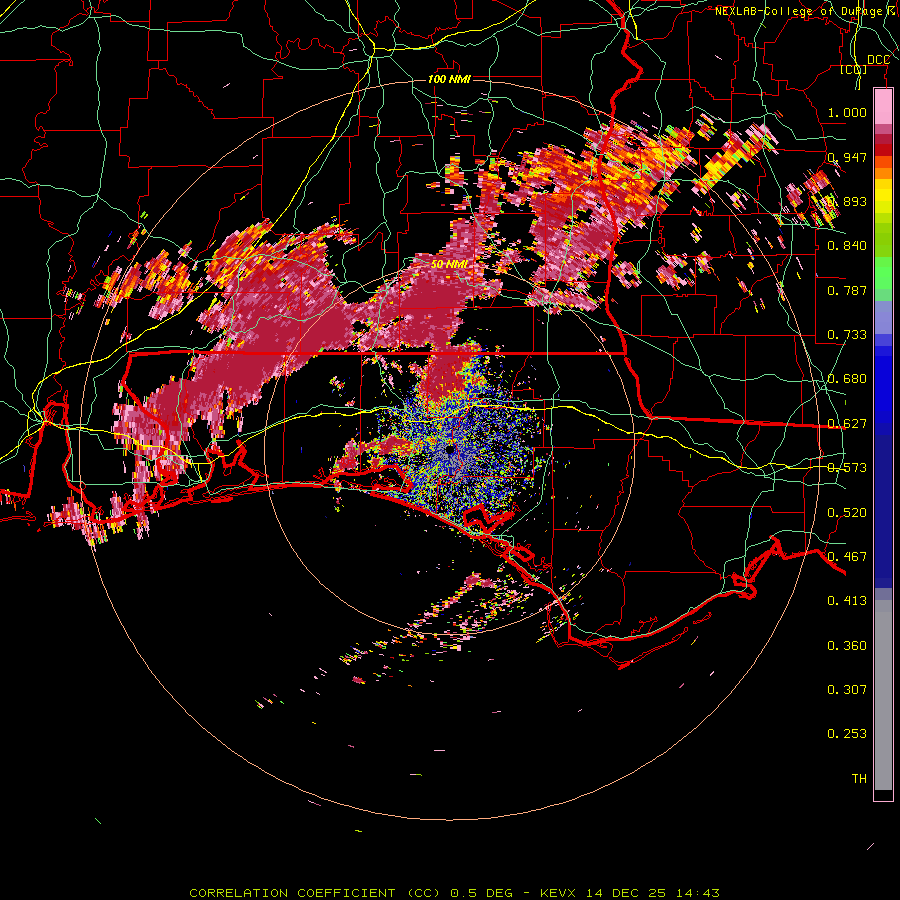The height and width of the screenshot is (900, 900).
Task: Pick the bright green swatch beside 0.787
Action: [883, 276]
